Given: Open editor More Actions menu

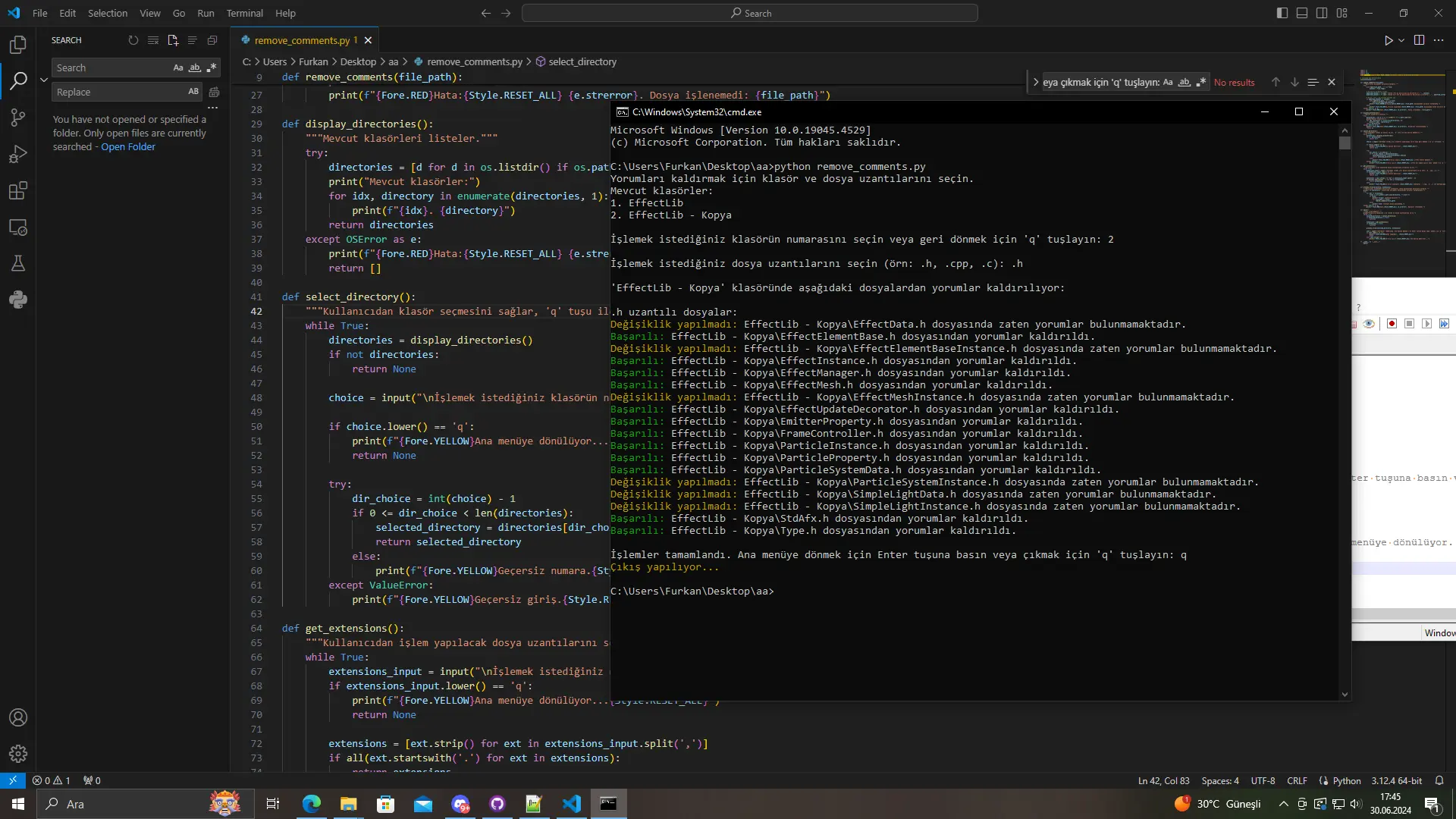Looking at the screenshot, I should click(1439, 40).
